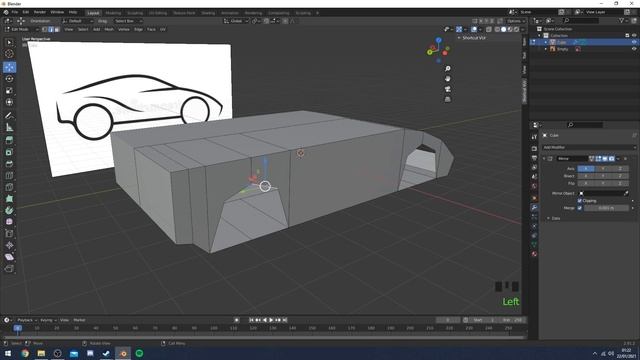Open the Material properties tab icon

534,254
